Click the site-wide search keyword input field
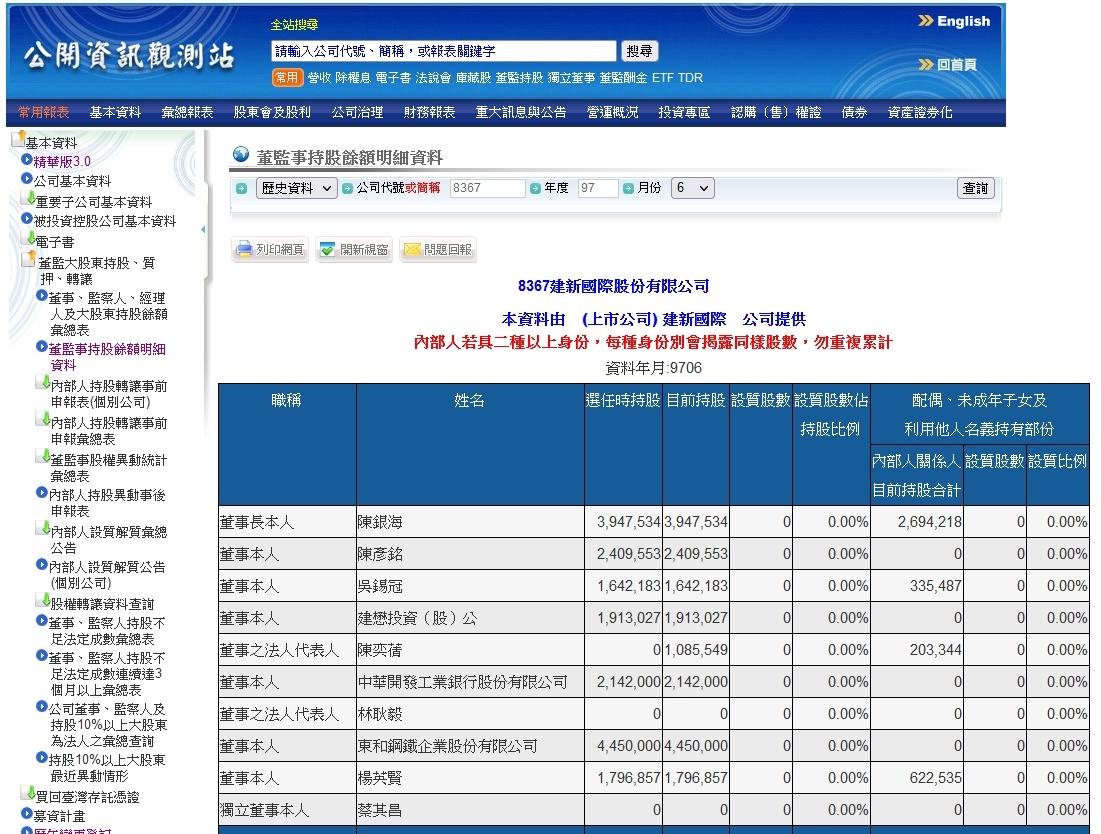Image resolution: width=1101 pixels, height=834 pixels. click(444, 51)
